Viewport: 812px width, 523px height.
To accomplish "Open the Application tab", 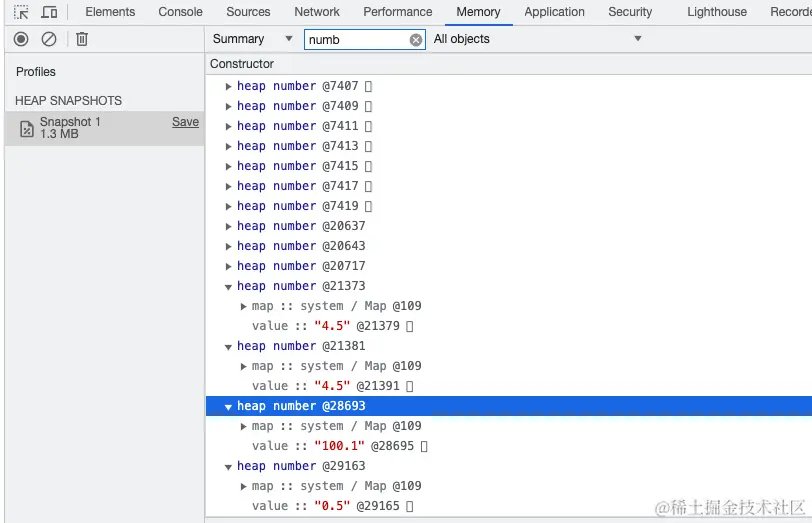I will point(554,12).
